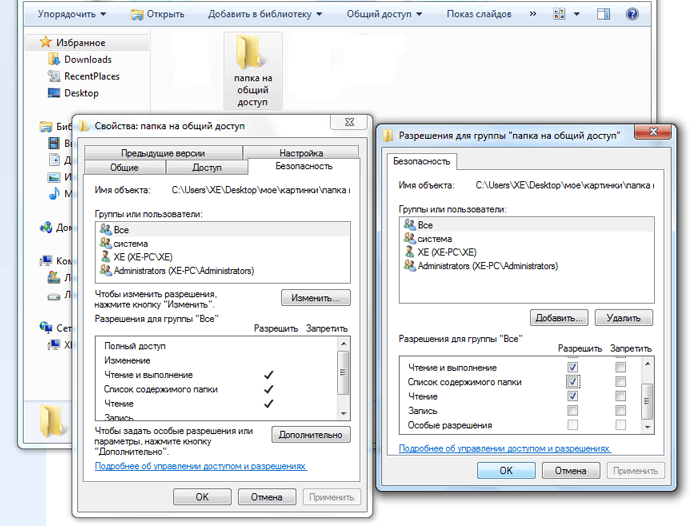The image size is (700, 526).
Task: Click the Downloads folder icon in Favorites
Action: click(x=55, y=60)
